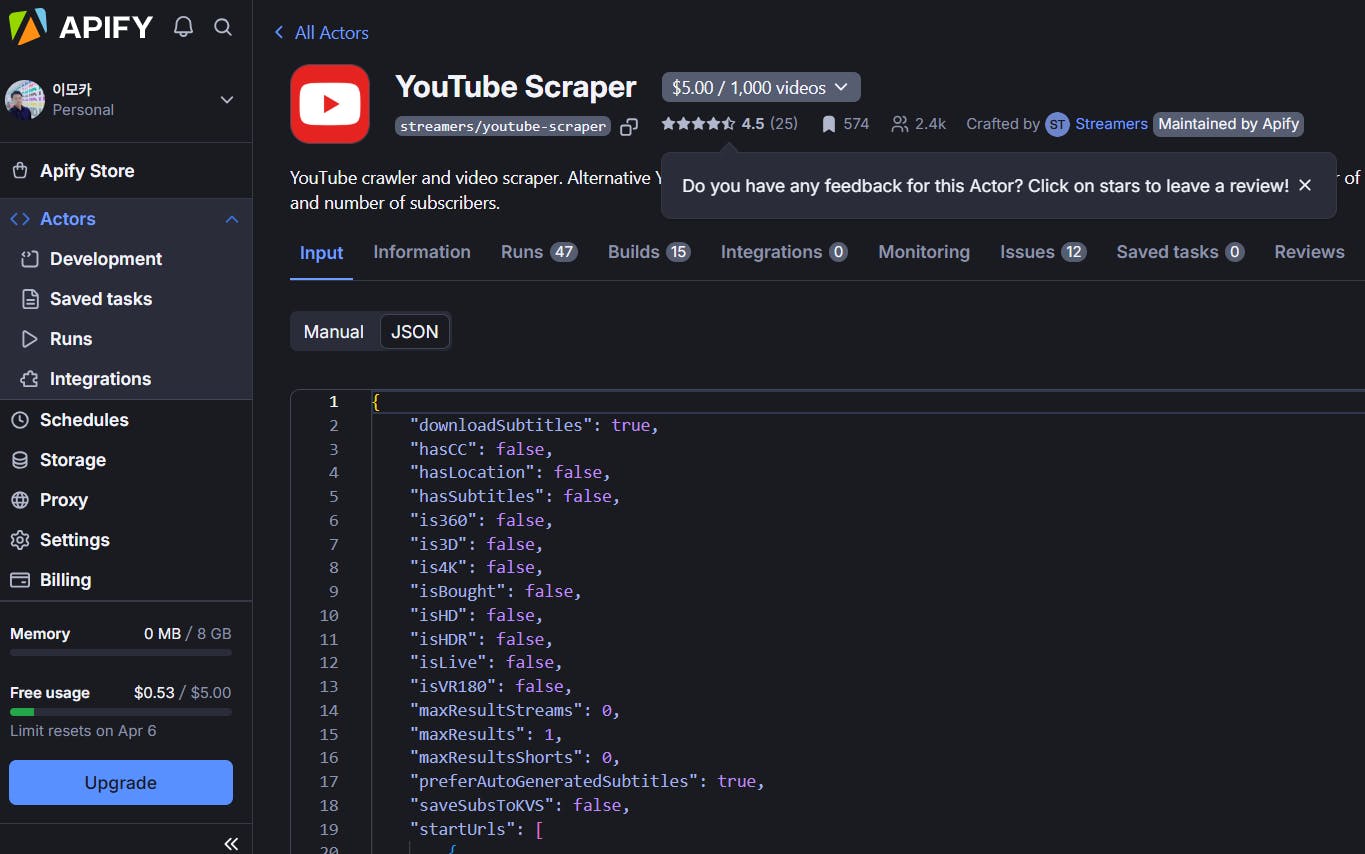Screen dimensions: 1365x854
Task: Click the star rating icons
Action: coord(698,124)
